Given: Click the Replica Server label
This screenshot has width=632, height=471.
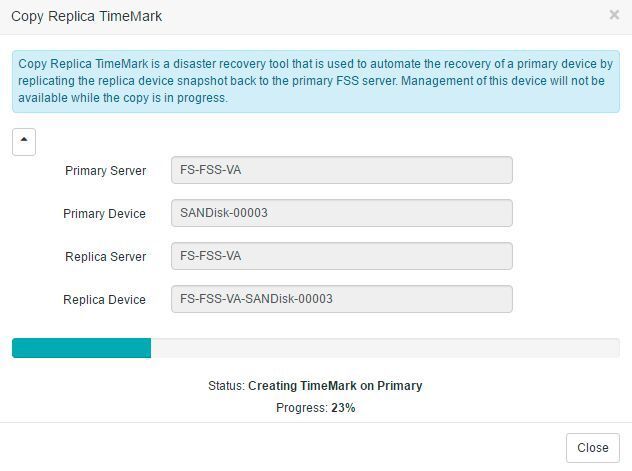Looking at the screenshot, I should tap(105, 257).
